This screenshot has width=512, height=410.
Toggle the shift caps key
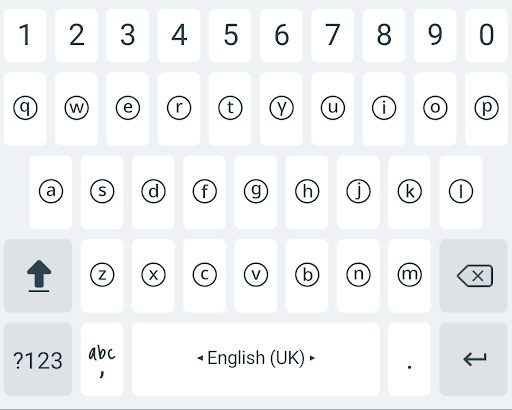[x=38, y=276]
